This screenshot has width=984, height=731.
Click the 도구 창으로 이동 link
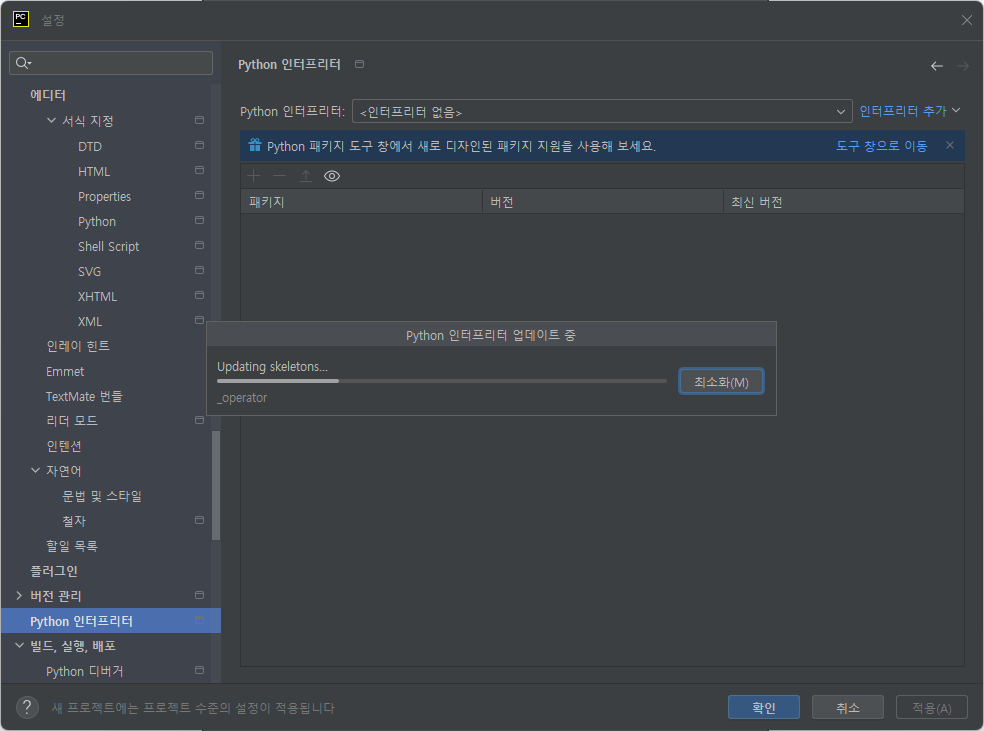[x=881, y=146]
